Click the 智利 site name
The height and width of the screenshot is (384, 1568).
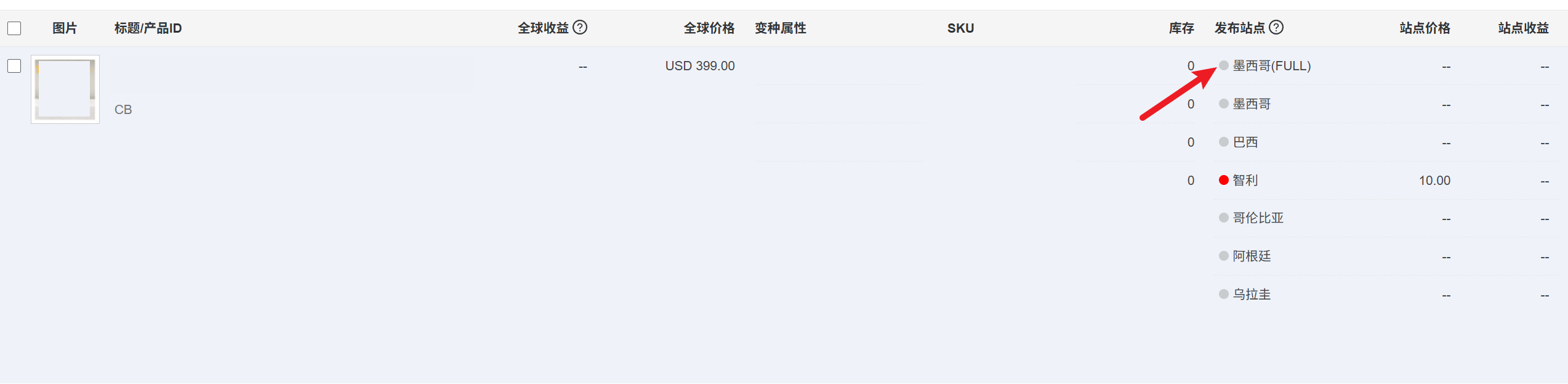pos(1245,180)
